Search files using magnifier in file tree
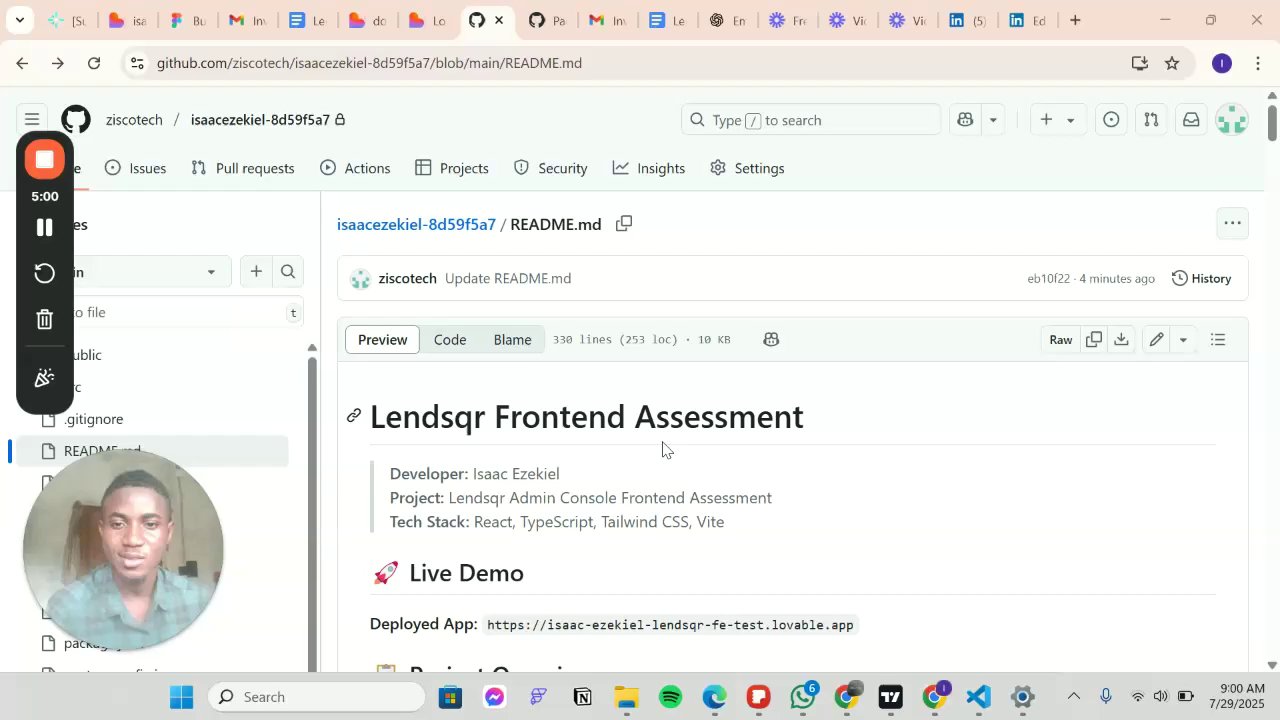The height and width of the screenshot is (720, 1280). [288, 271]
